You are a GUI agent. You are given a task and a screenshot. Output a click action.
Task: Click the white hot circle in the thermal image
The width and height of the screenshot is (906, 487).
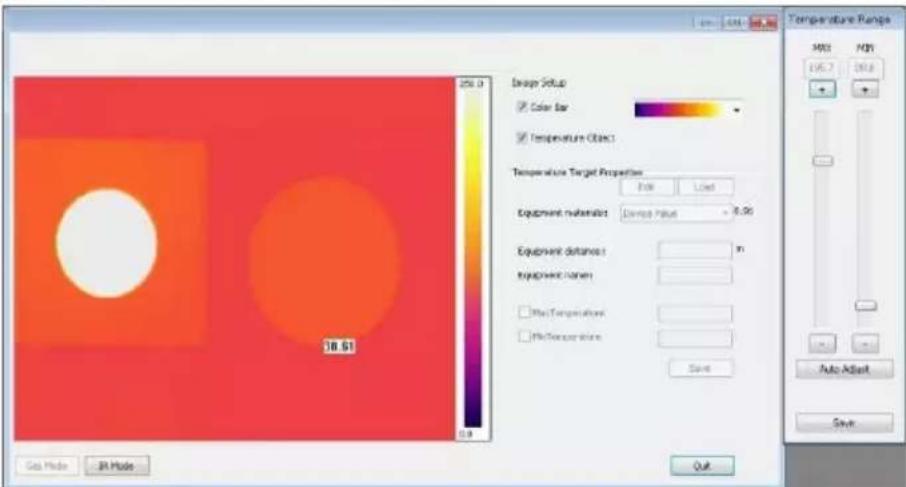pyautogui.click(x=106, y=243)
